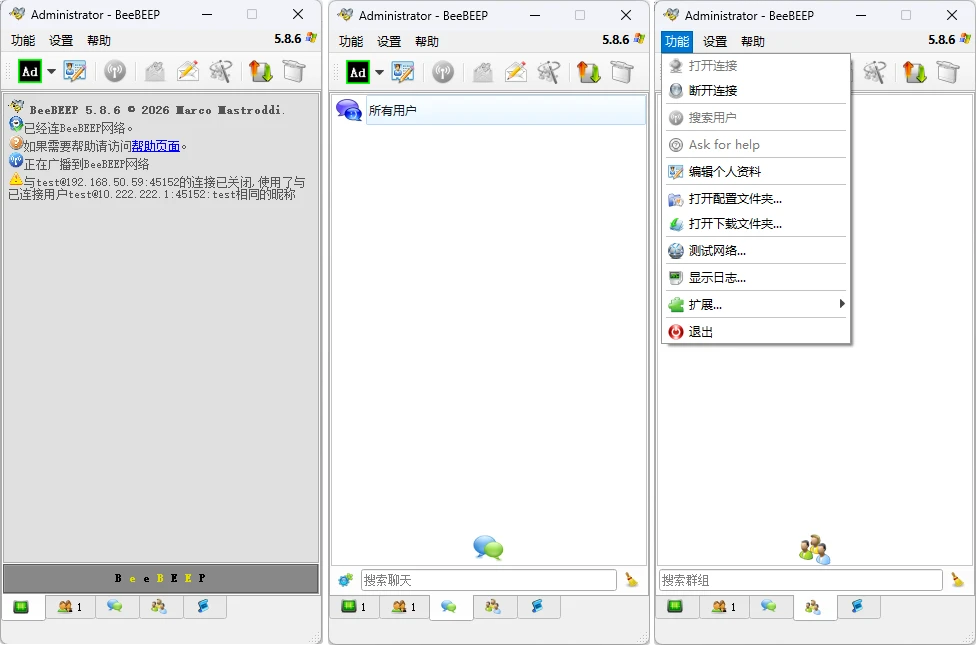Click the white box icon in middle window toolbar
Viewport: 976px width, 645px height.
622,72
